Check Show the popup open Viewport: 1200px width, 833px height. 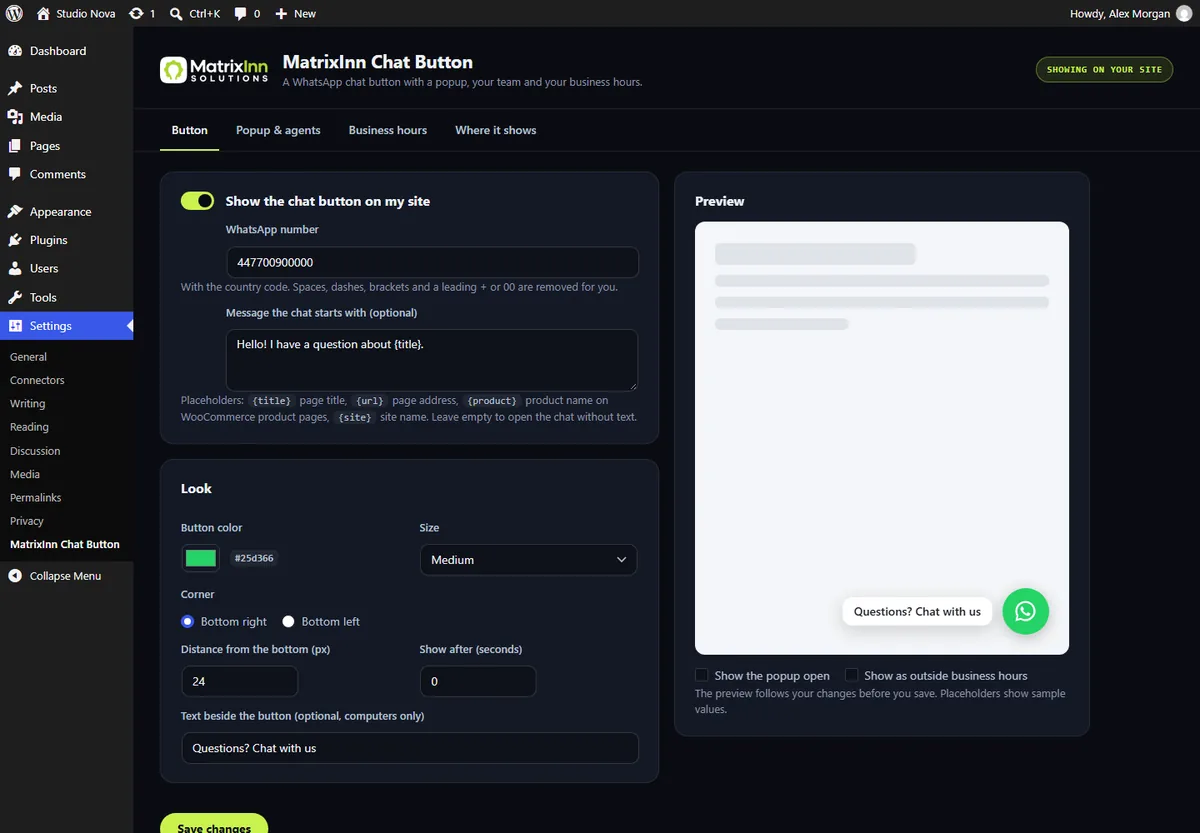[x=702, y=675]
